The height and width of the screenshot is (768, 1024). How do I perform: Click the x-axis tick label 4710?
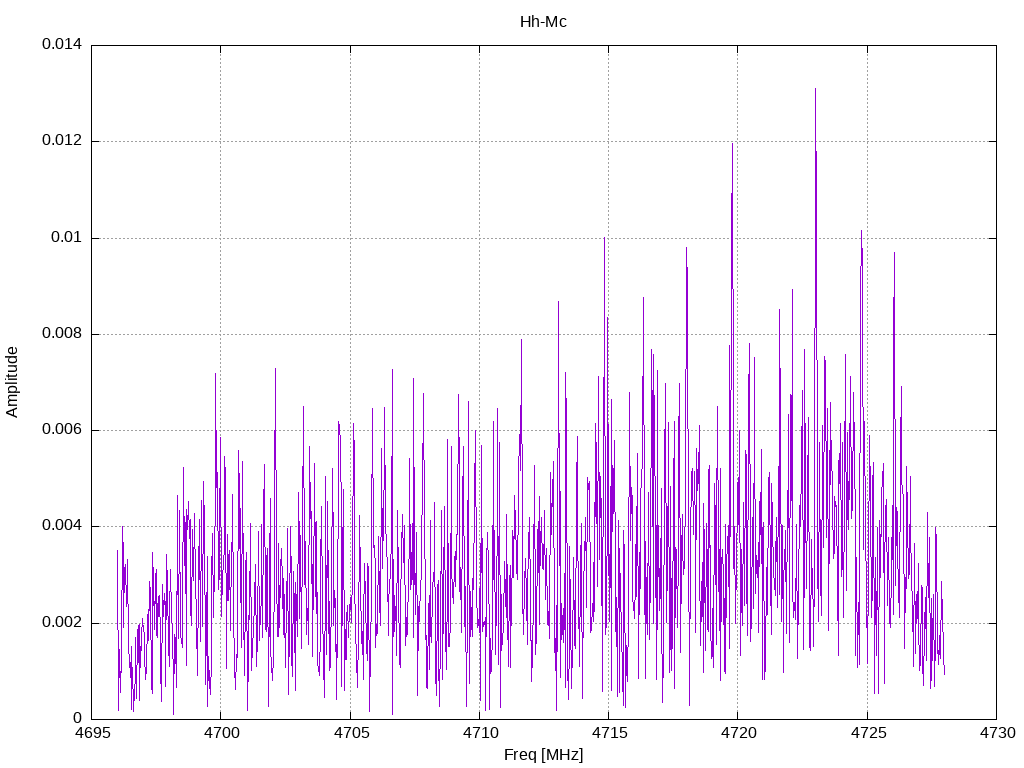pyautogui.click(x=479, y=733)
